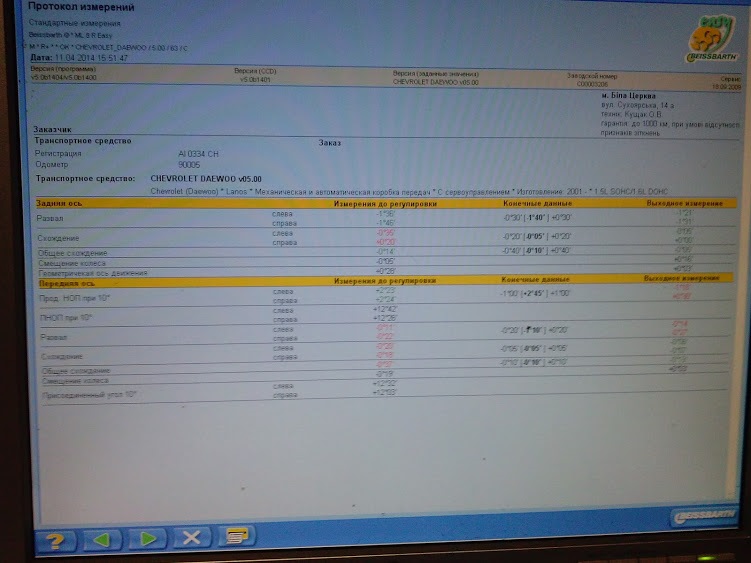Click the 'Стандартные измерения' subtitle
This screenshot has height=563, width=751.
pos(75,23)
